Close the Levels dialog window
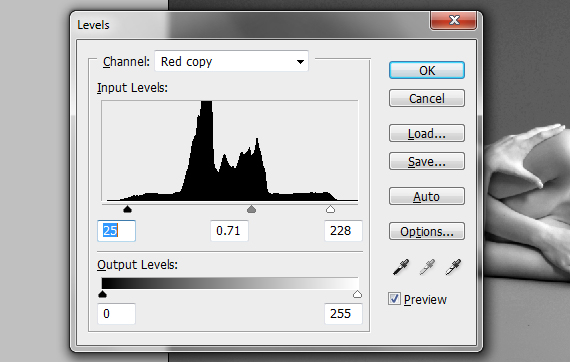The image size is (570, 362). coord(454,20)
